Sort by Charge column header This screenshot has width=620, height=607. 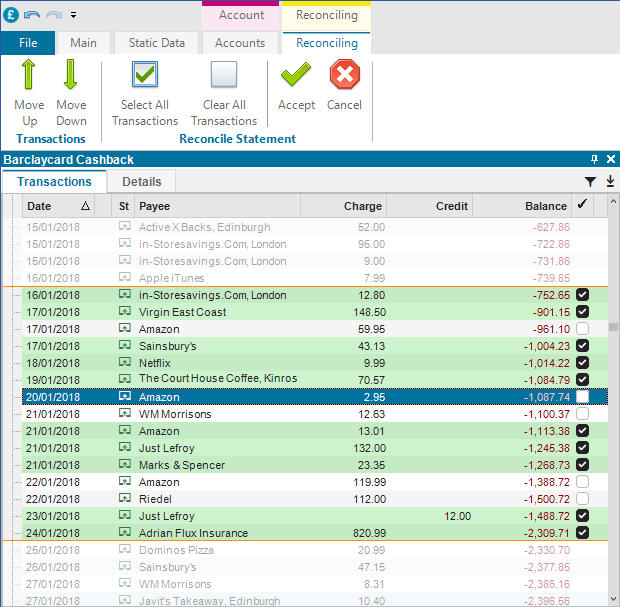344,206
